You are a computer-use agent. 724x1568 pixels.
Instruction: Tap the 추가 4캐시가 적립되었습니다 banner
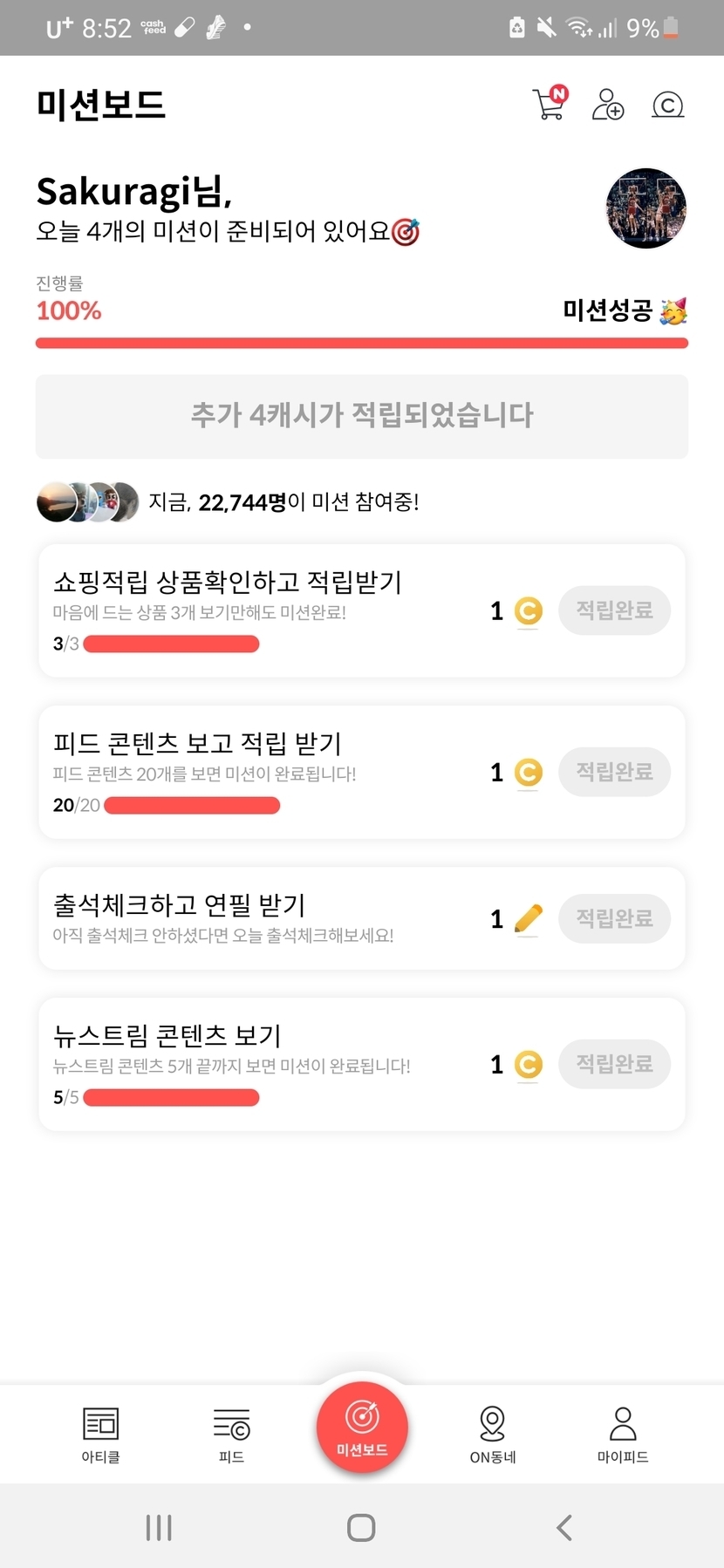pyautogui.click(x=362, y=416)
